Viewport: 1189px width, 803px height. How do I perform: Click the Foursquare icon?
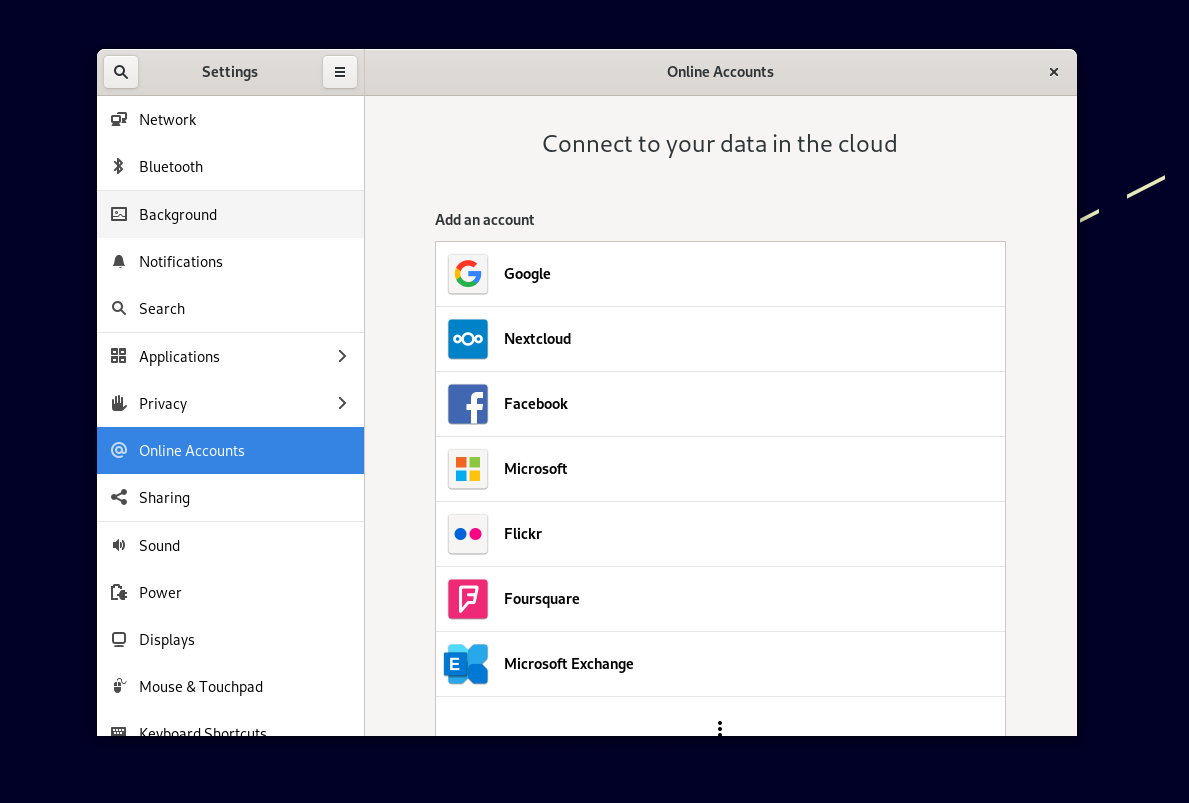(467, 598)
